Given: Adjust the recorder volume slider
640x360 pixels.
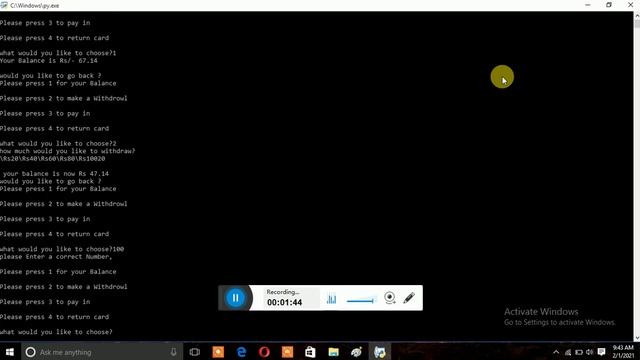Looking at the screenshot, I should coord(361,301).
